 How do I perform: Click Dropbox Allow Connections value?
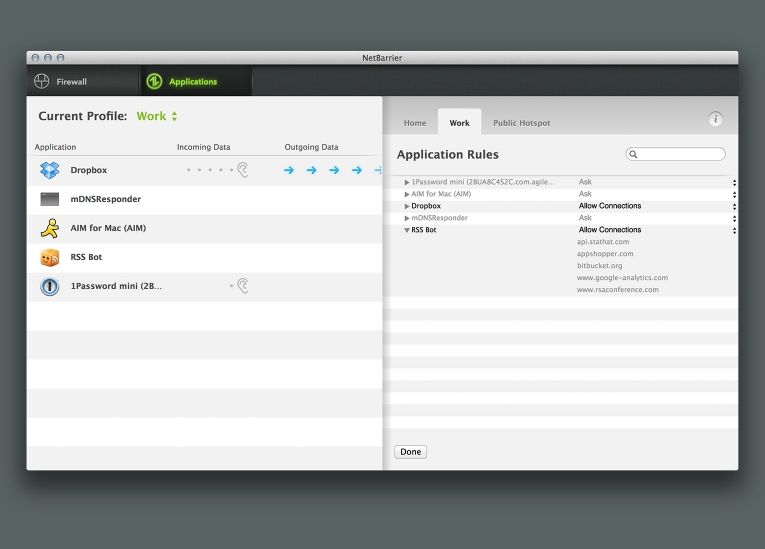click(x=610, y=206)
